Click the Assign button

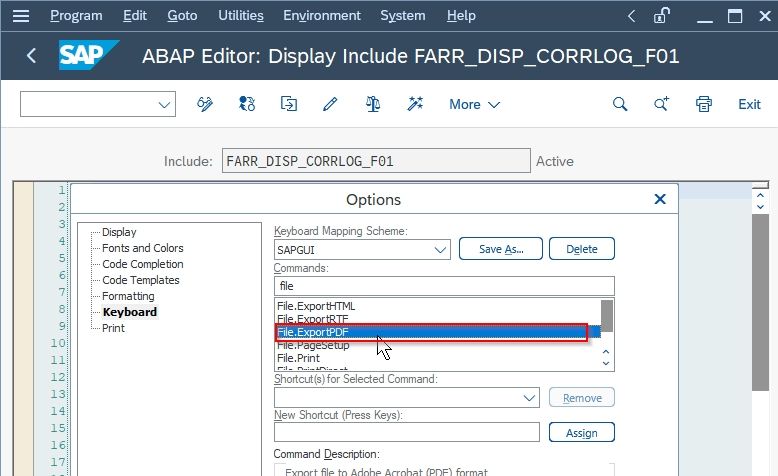[582, 432]
